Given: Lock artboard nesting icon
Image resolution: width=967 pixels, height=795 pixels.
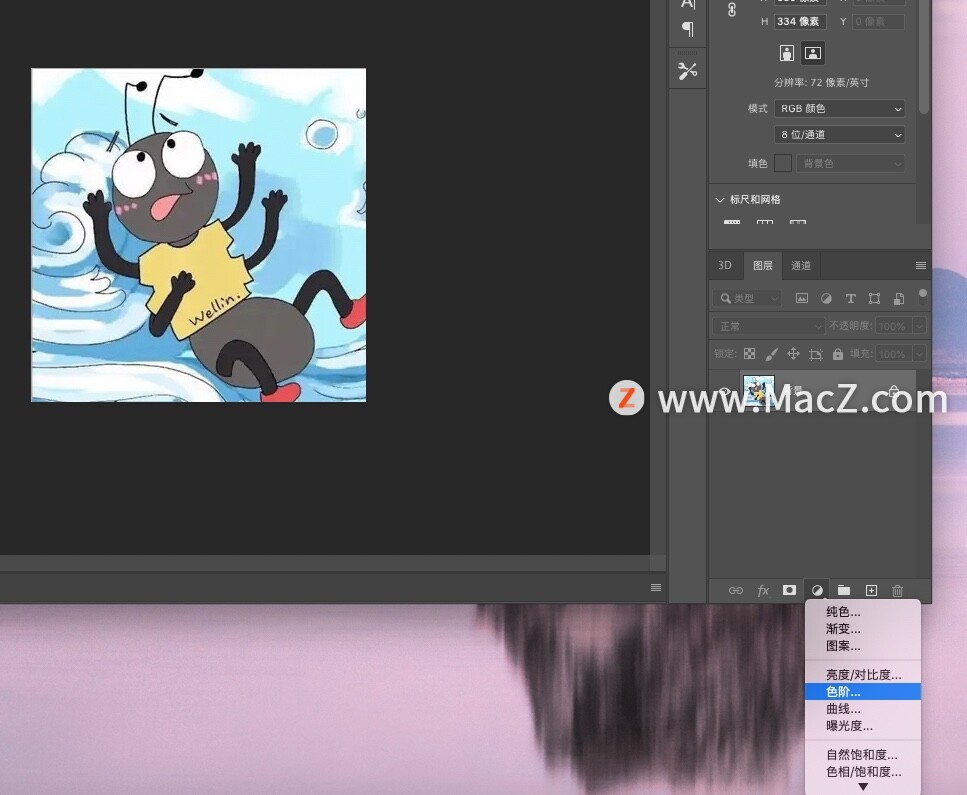Looking at the screenshot, I should tap(816, 354).
